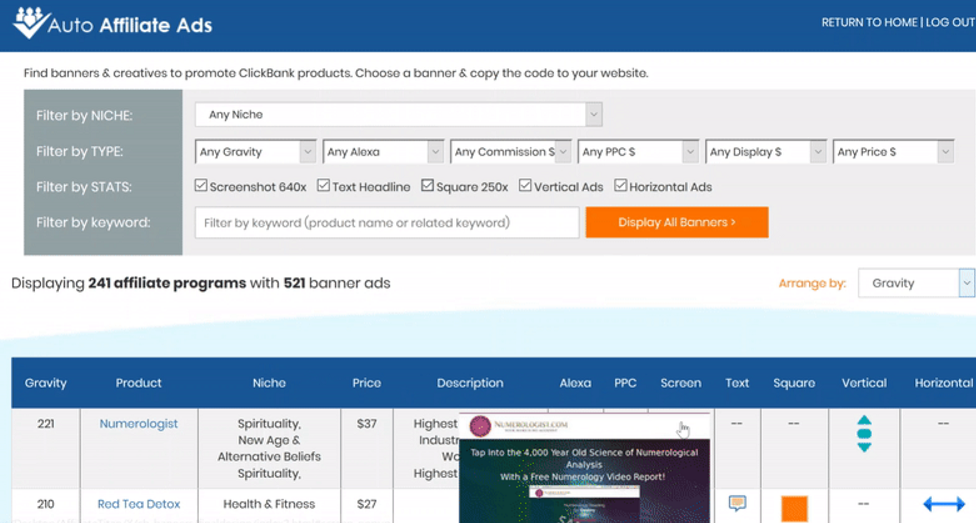
Task: Open Numerologist vertical banner icon
Action: click(x=864, y=433)
